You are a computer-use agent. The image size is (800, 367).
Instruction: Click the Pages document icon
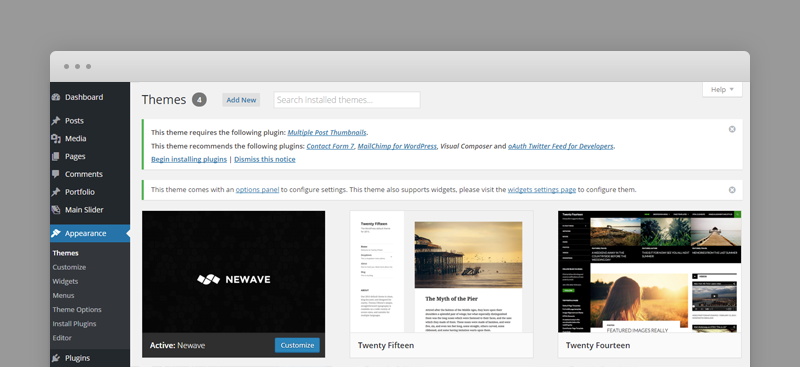point(56,156)
